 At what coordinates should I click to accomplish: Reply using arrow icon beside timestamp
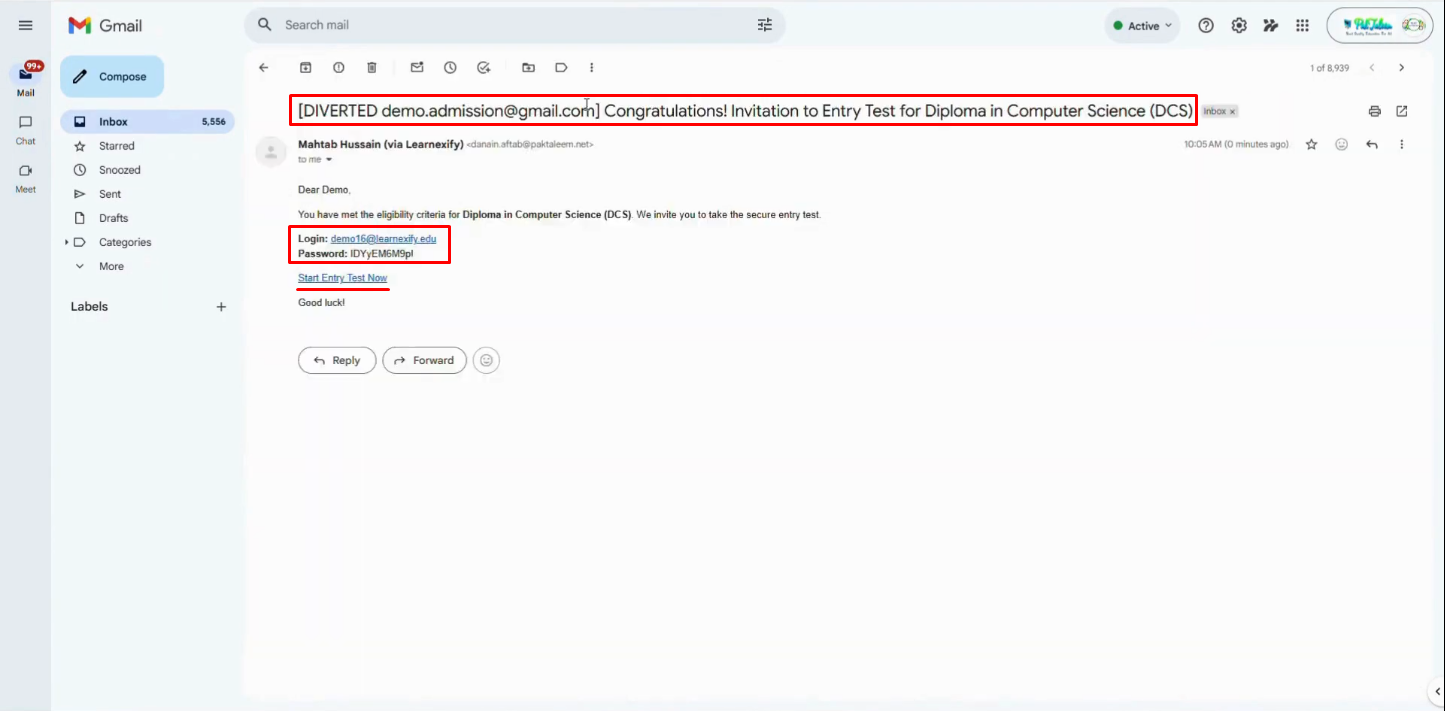click(1372, 144)
